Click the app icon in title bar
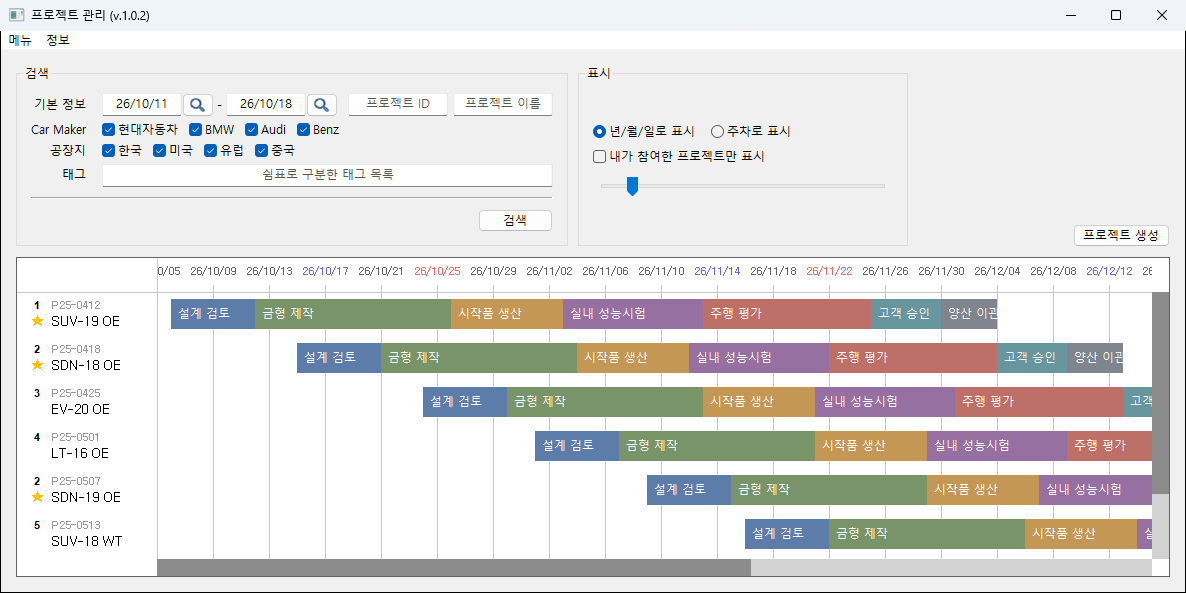Image resolution: width=1186 pixels, height=593 pixels. pyautogui.click(x=17, y=15)
